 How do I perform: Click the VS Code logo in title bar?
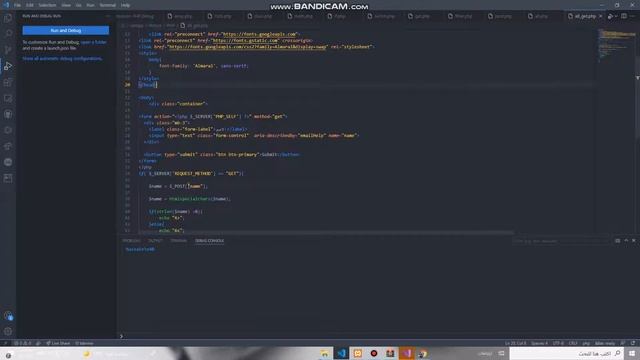[x=6, y=5]
